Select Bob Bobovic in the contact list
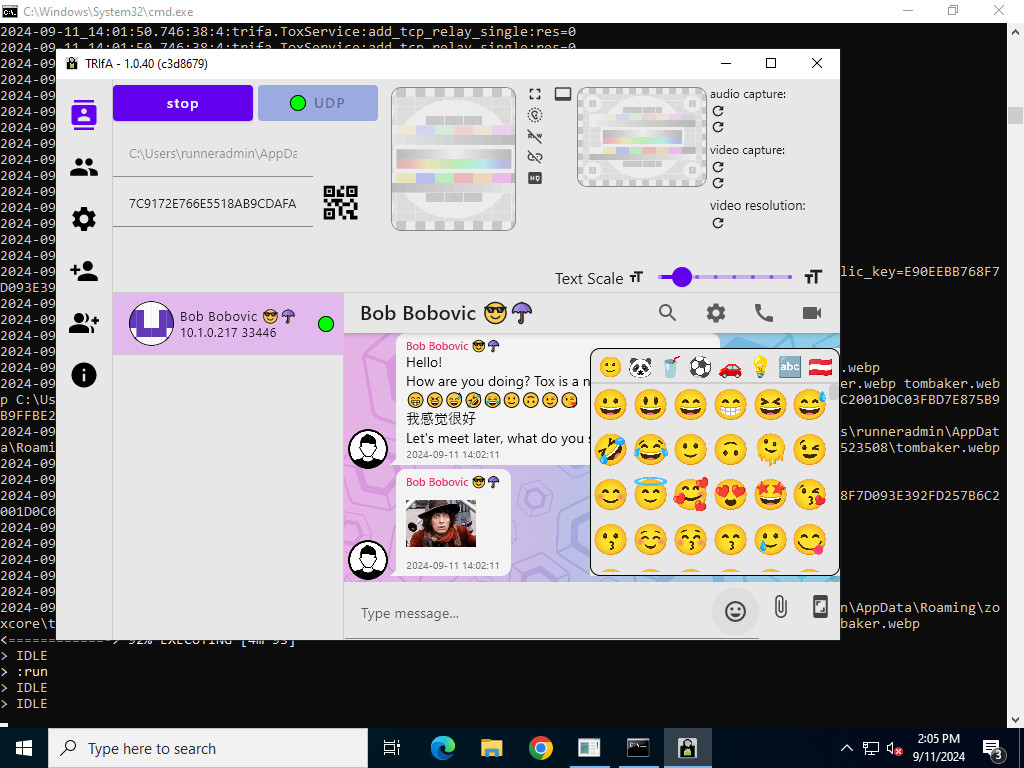Viewport: 1024px width, 768px height. (x=228, y=324)
